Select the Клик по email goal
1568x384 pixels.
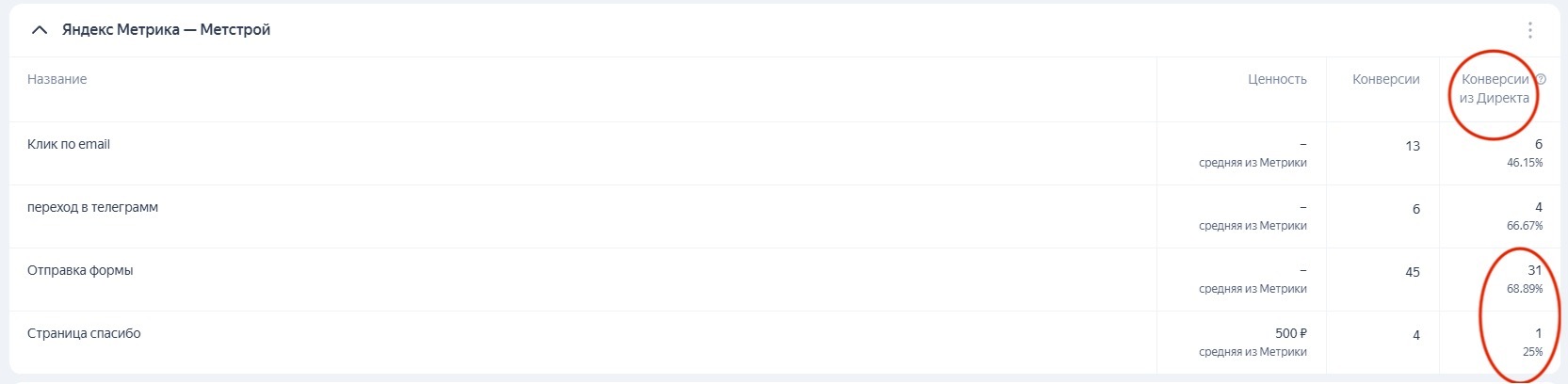coord(69,145)
